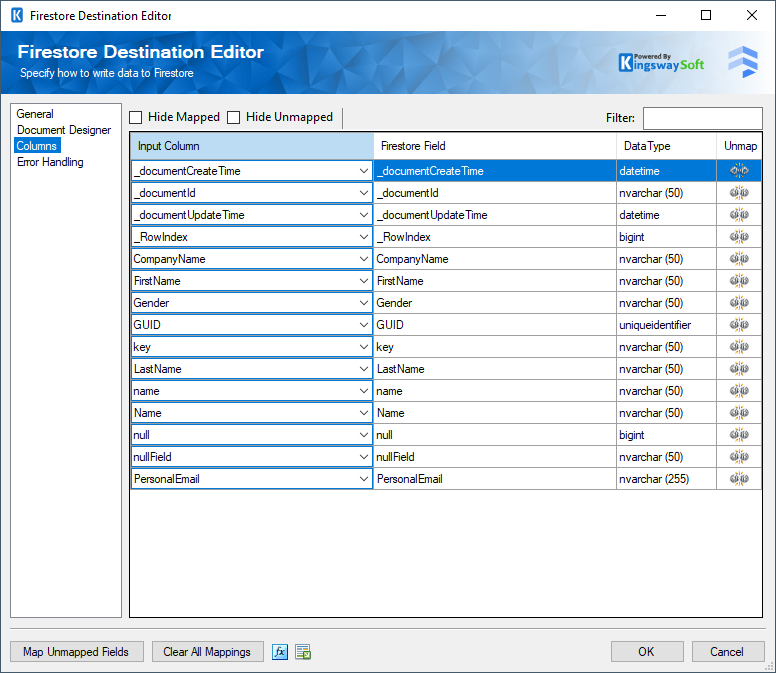Open the nullField input column dropdown

(364, 457)
